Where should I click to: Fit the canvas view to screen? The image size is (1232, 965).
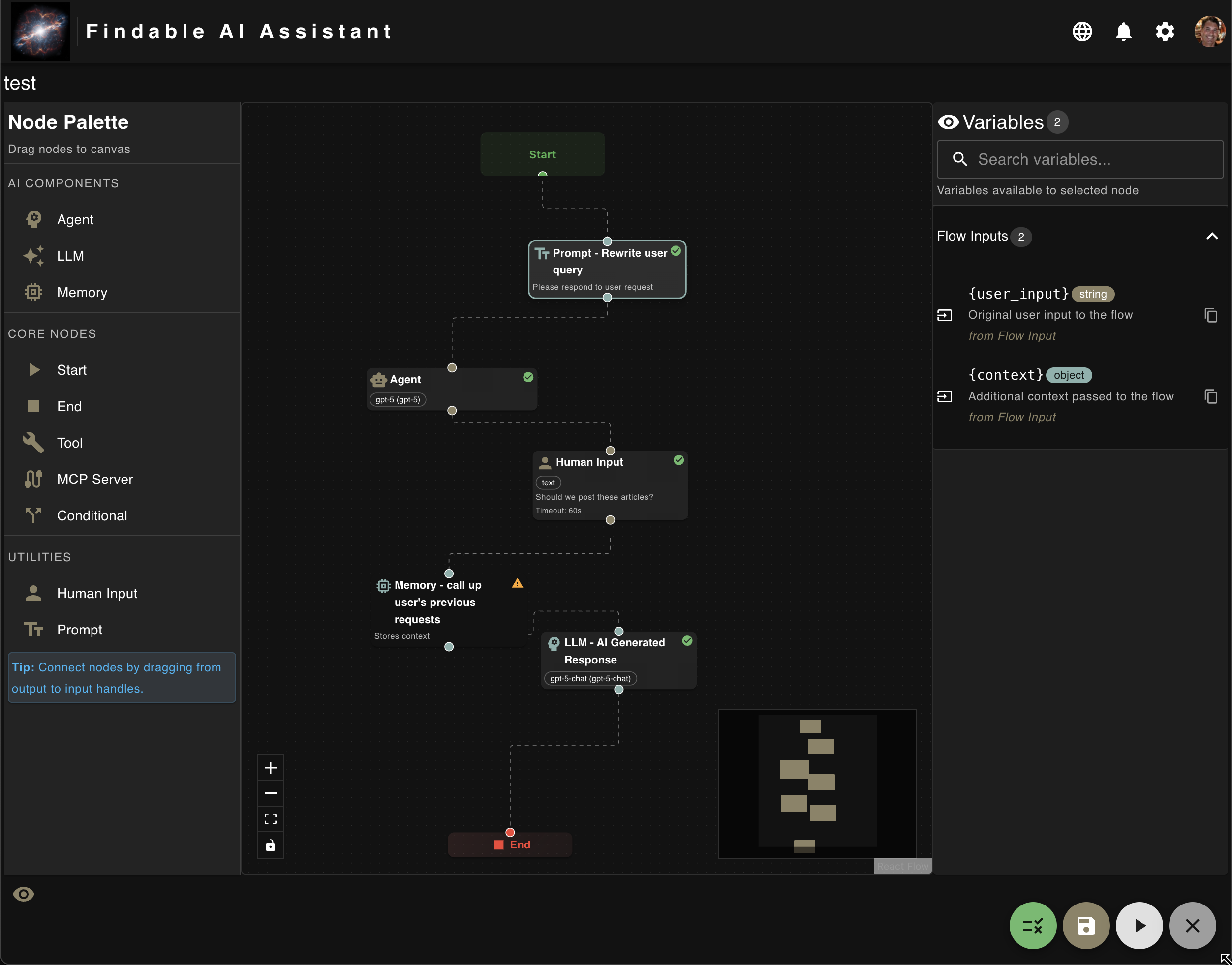[x=271, y=819]
